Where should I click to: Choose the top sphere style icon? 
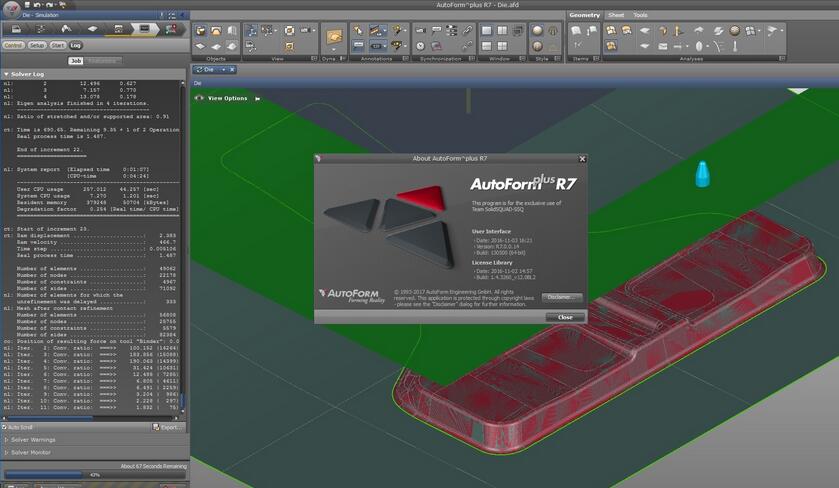(538, 31)
